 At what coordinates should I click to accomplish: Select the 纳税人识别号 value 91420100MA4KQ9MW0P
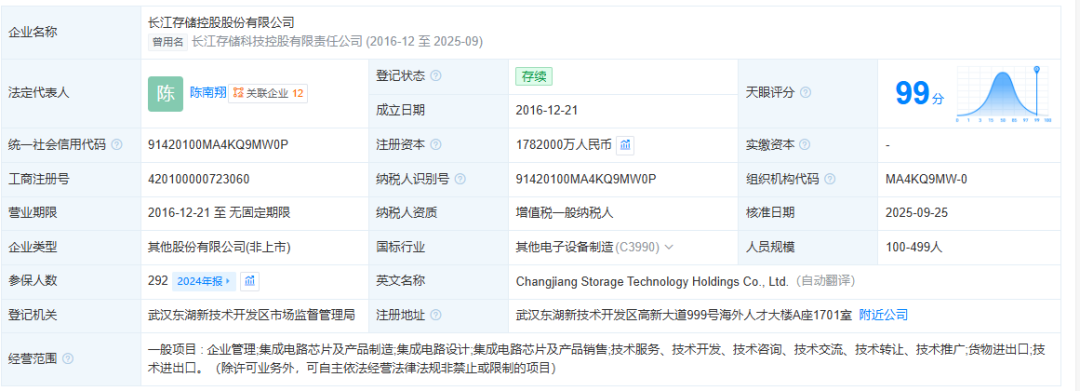click(x=585, y=179)
